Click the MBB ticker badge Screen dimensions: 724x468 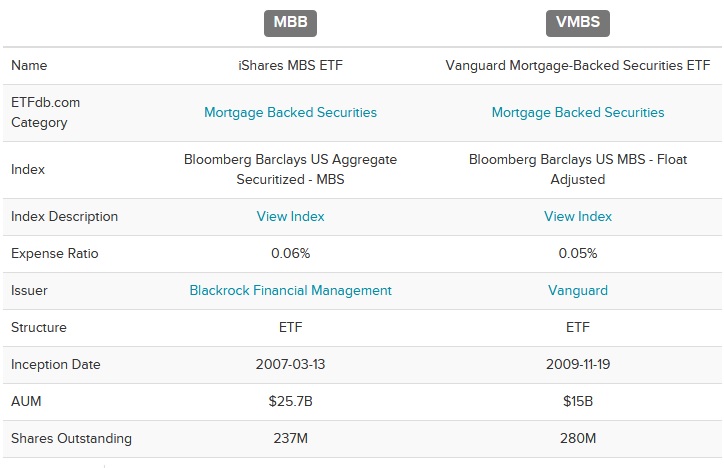[x=290, y=23]
